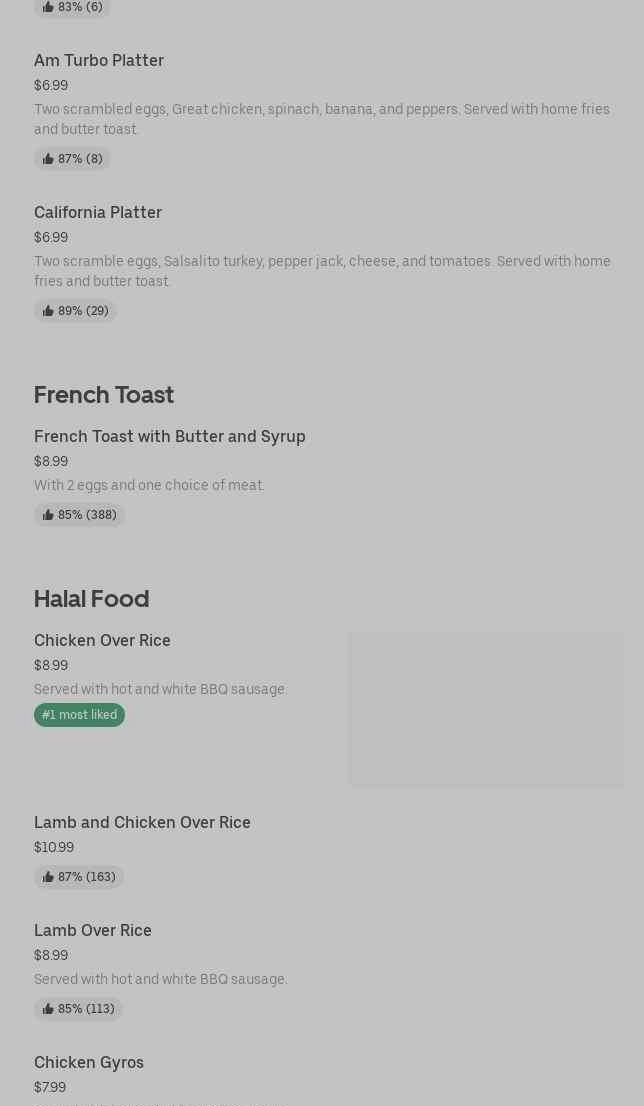
Task: Open the Am Turbo Platter item
Action: [322, 109]
